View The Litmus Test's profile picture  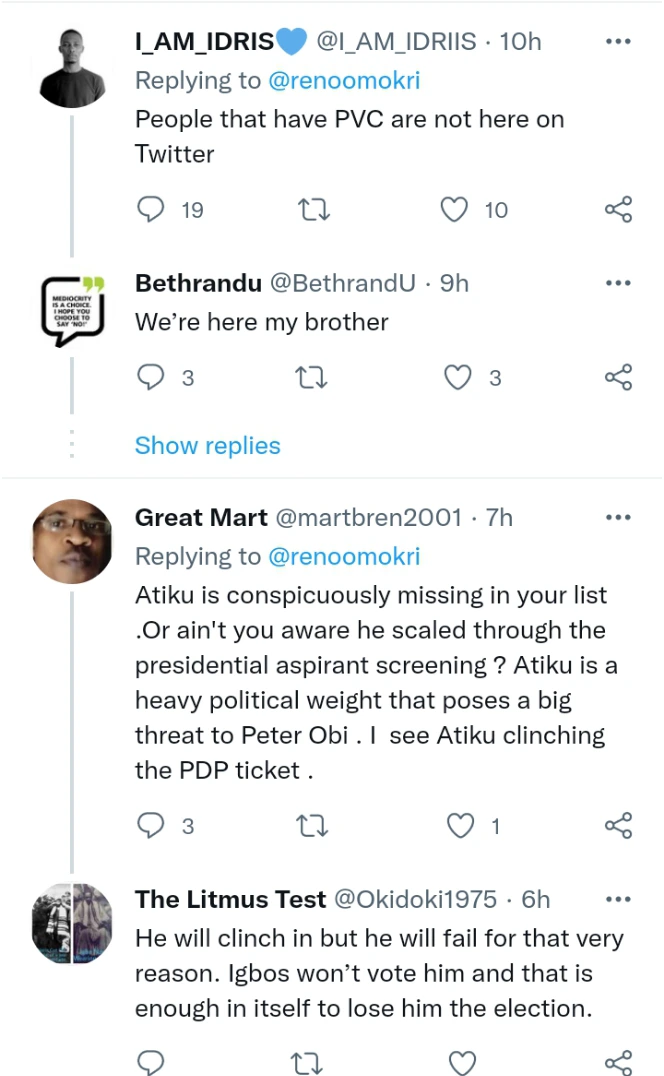(x=72, y=921)
